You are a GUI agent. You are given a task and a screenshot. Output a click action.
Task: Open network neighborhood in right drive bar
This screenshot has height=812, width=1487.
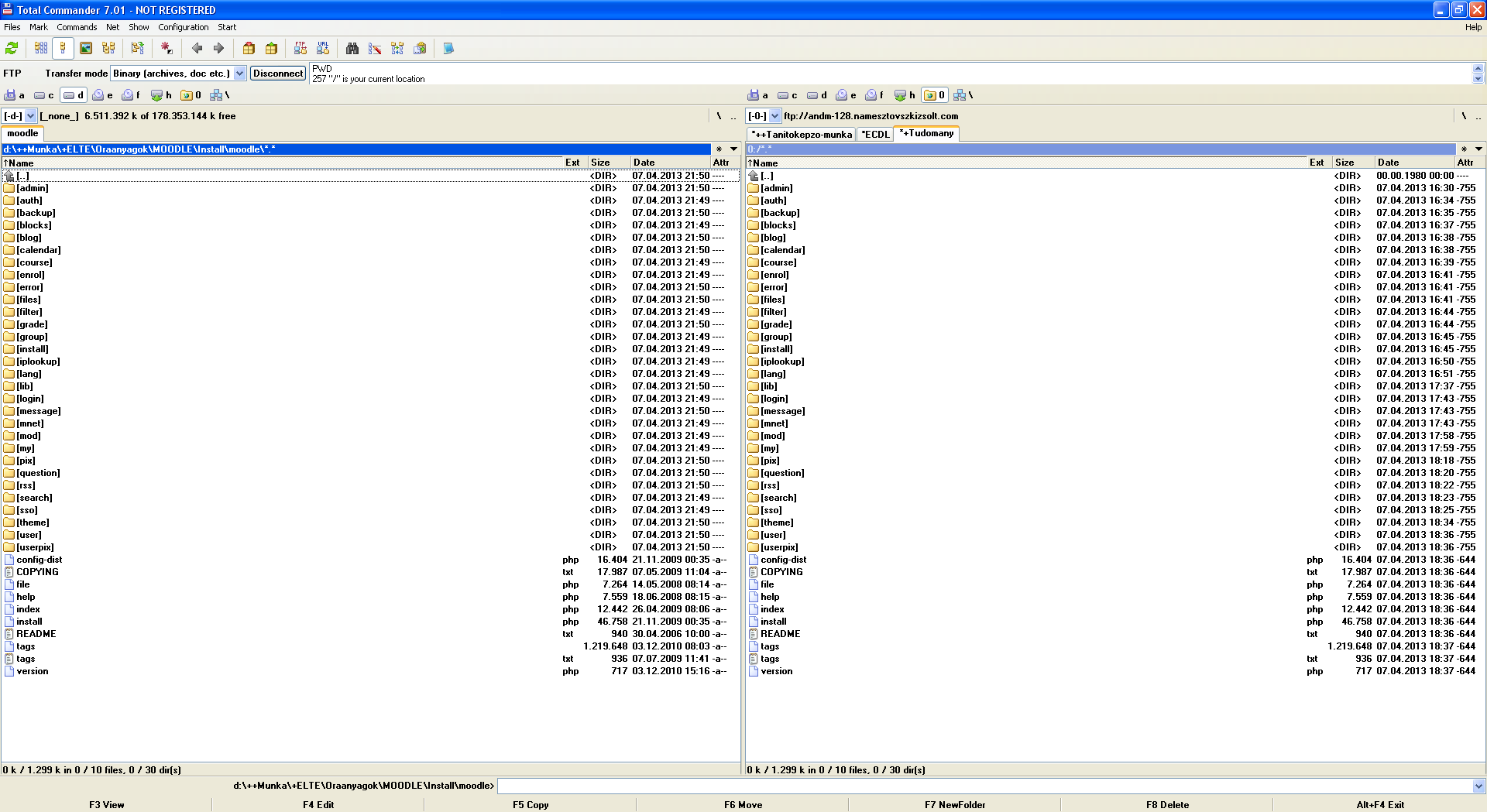point(964,95)
